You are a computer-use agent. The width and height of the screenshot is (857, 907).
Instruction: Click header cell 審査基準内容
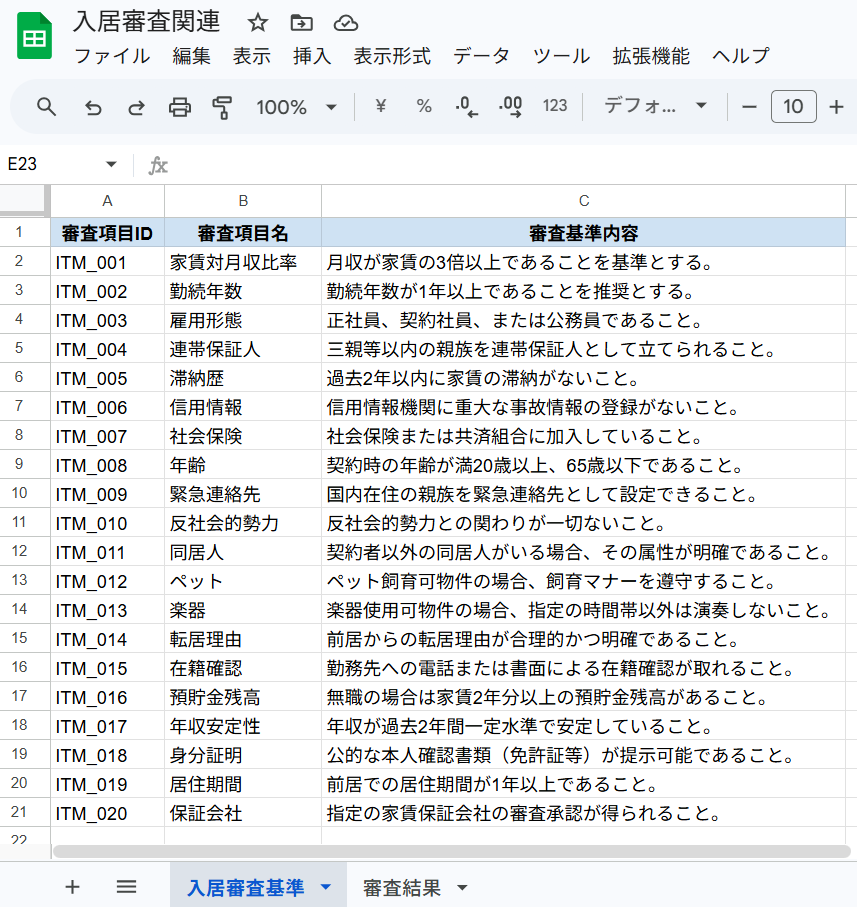583,233
